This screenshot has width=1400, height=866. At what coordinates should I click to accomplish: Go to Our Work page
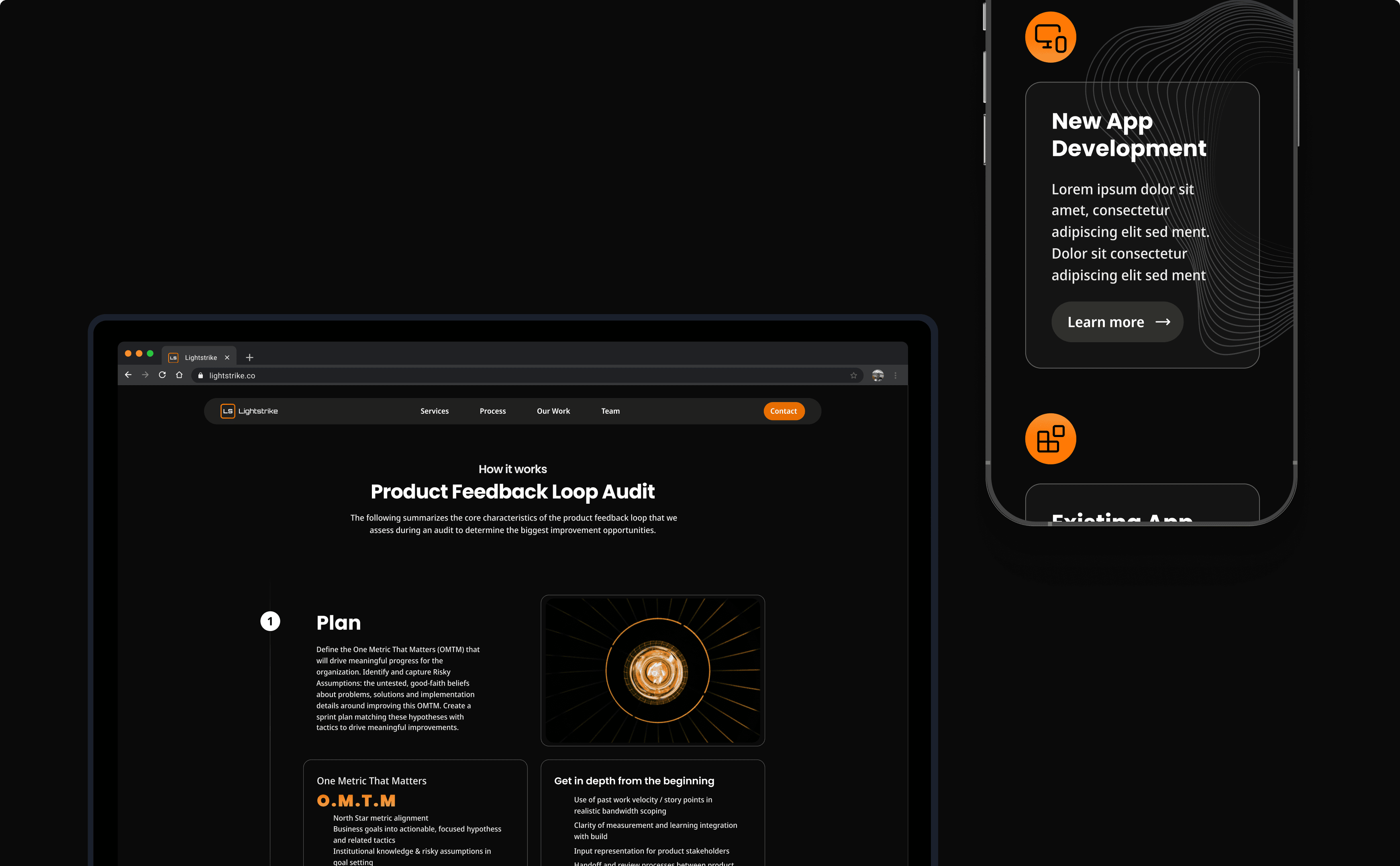553,411
